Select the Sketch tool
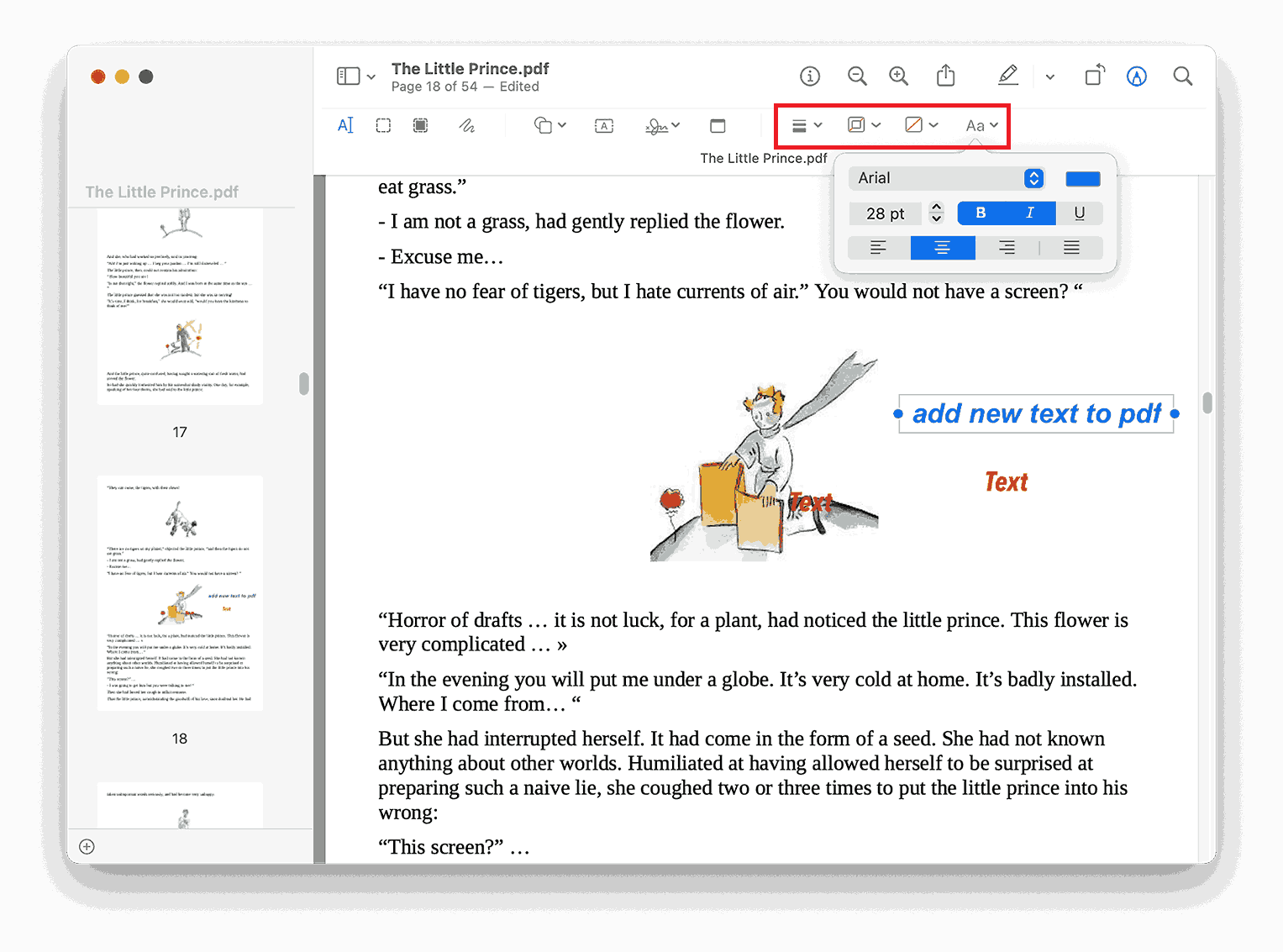This screenshot has height=952, width=1283. tap(467, 124)
